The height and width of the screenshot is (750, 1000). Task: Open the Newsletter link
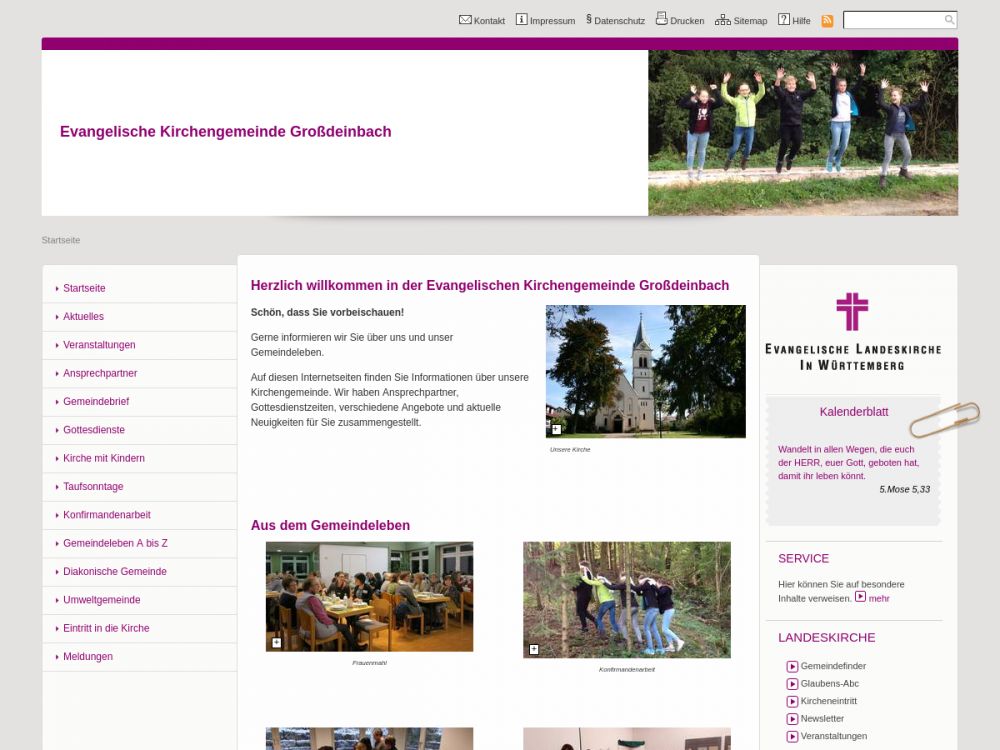coord(822,719)
